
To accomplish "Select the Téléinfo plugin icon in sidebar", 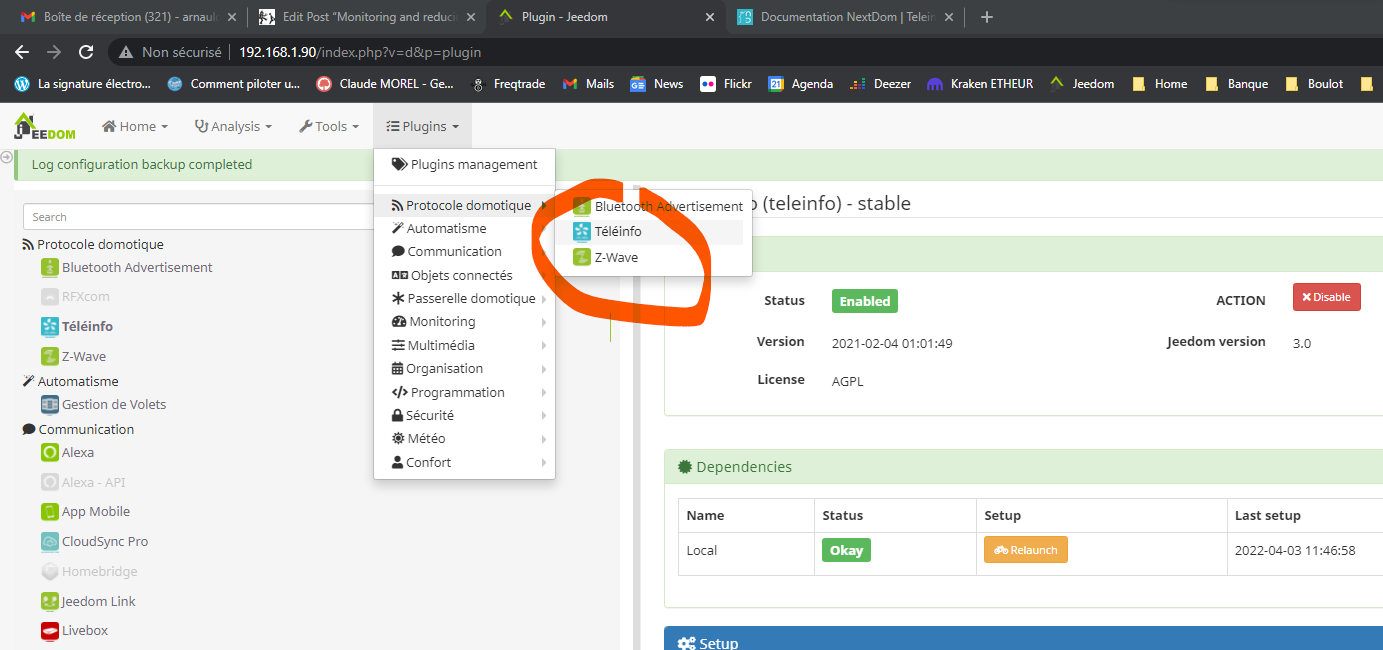I will pyautogui.click(x=50, y=326).
